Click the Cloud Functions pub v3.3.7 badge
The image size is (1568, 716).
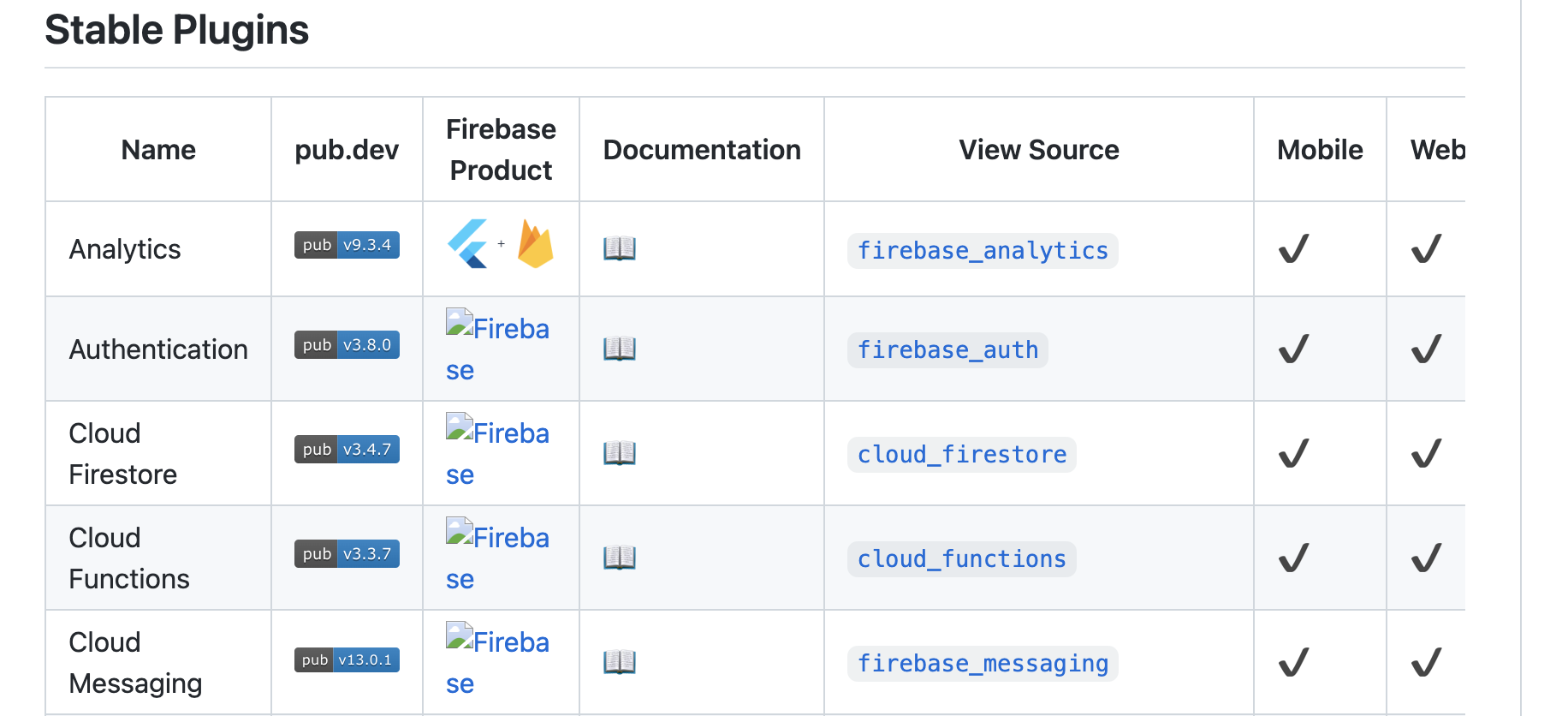pos(347,554)
